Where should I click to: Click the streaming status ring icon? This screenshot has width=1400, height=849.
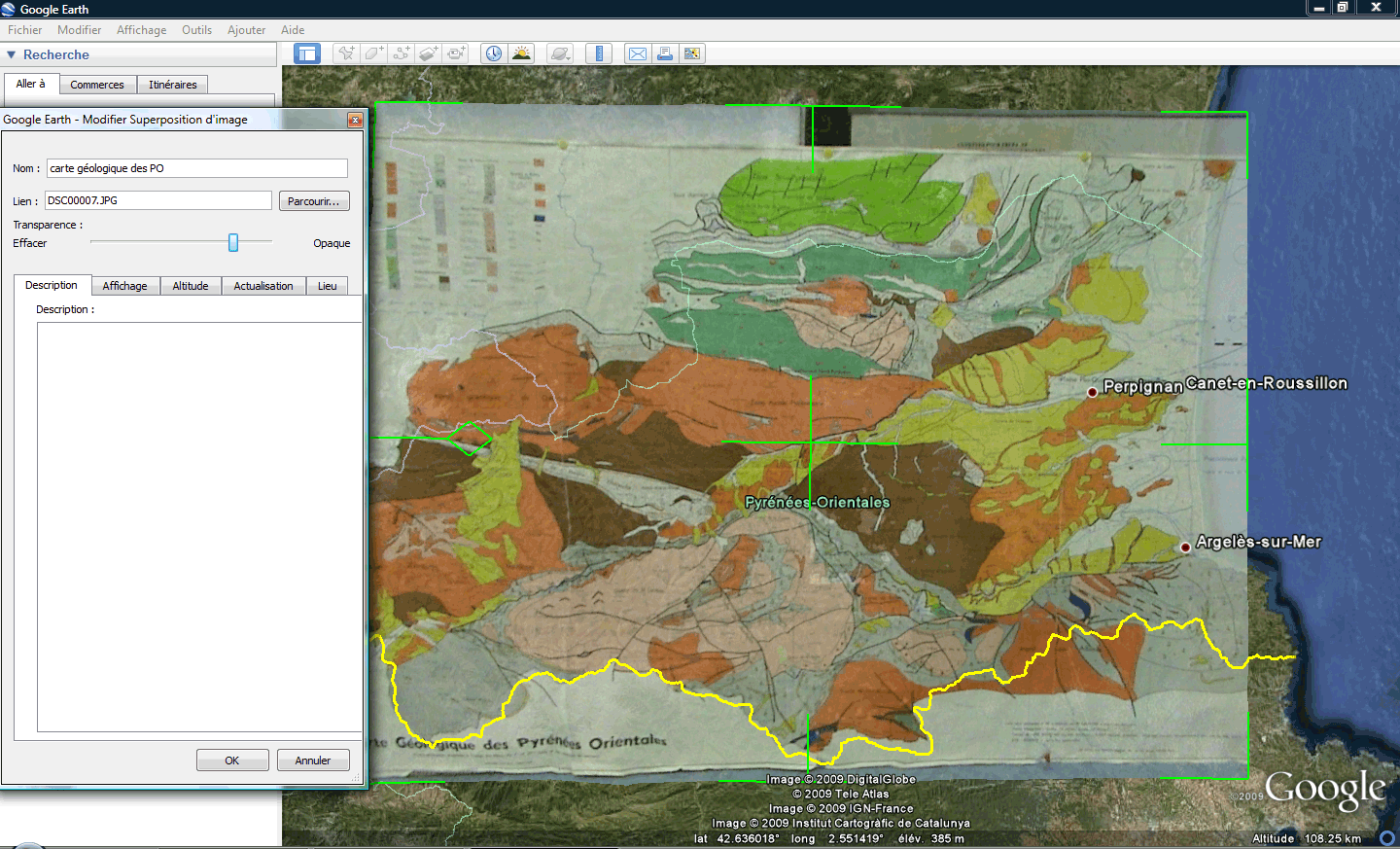pyautogui.click(x=1387, y=837)
